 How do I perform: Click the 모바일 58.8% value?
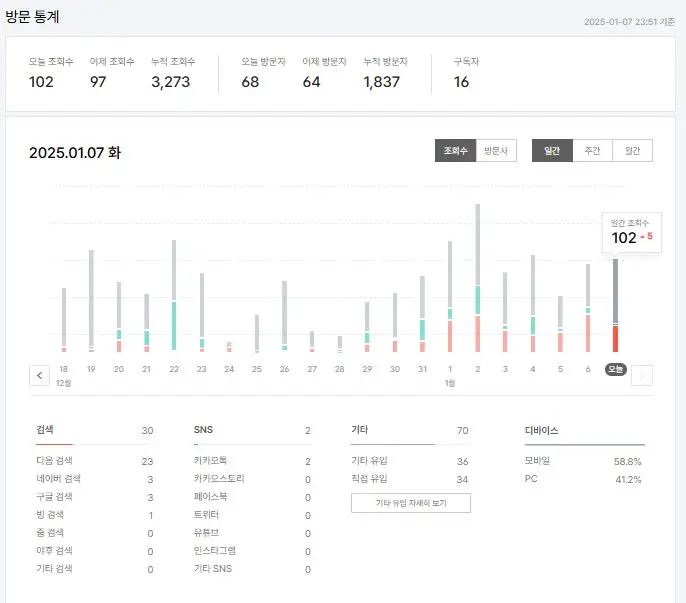click(x=627, y=461)
